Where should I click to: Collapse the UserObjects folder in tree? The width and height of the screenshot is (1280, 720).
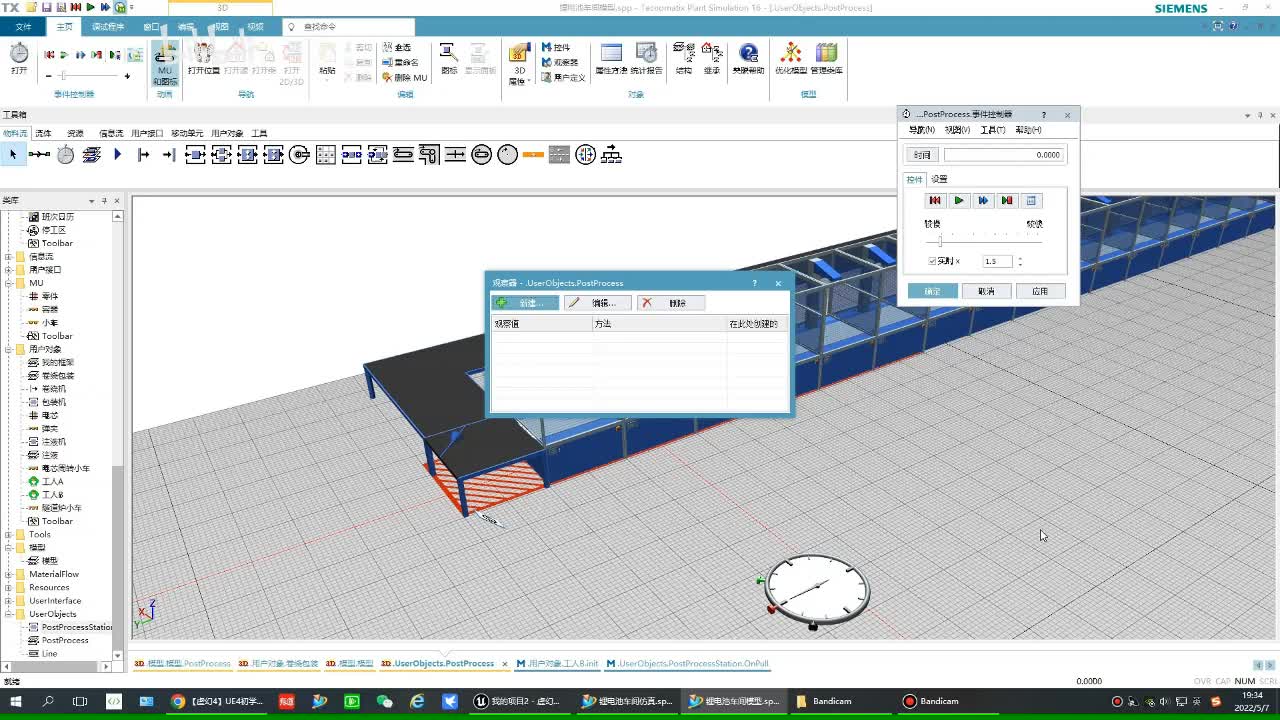tap(9, 614)
